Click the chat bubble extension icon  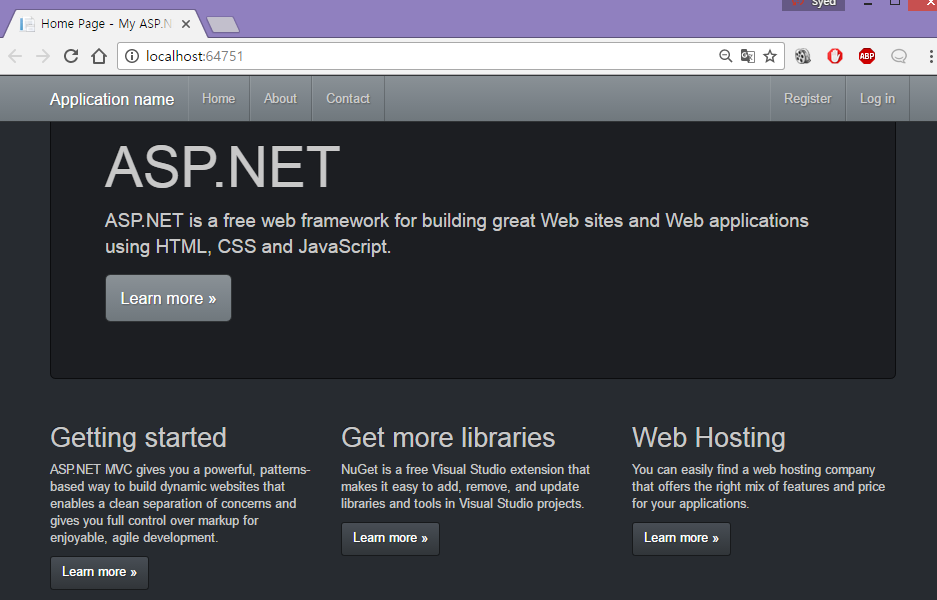point(899,57)
